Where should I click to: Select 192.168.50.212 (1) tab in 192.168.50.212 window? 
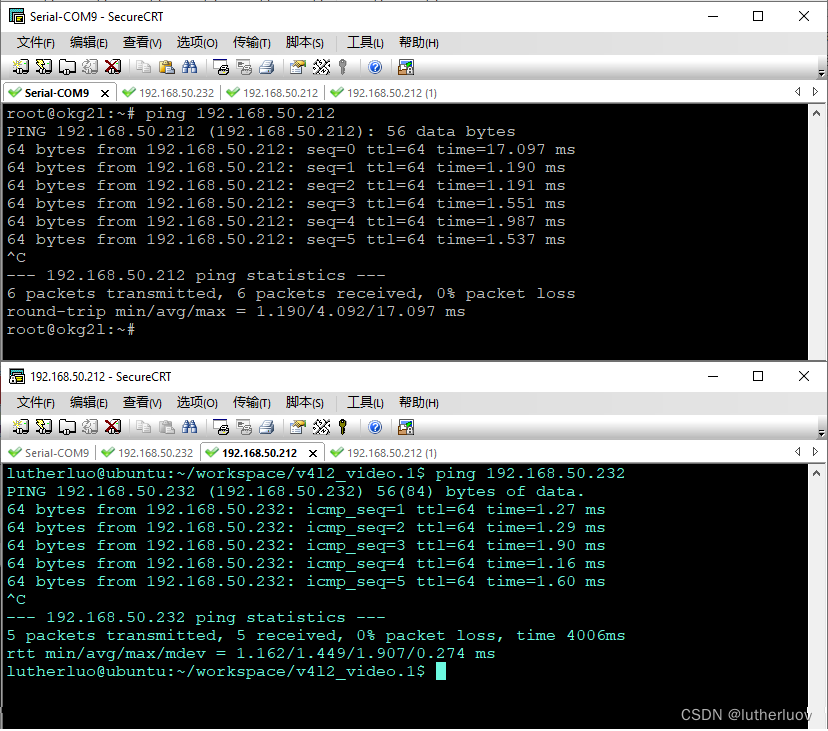pyautogui.click(x=384, y=453)
